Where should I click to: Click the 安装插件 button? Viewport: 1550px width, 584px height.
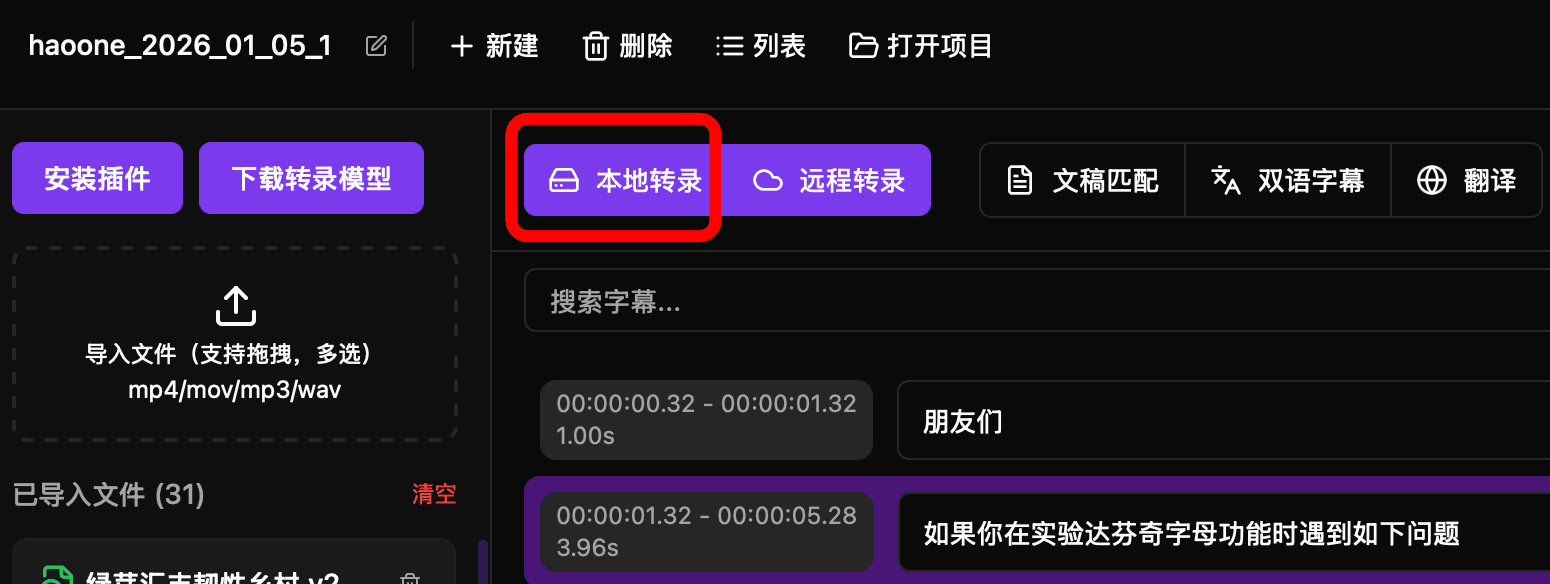click(x=97, y=178)
